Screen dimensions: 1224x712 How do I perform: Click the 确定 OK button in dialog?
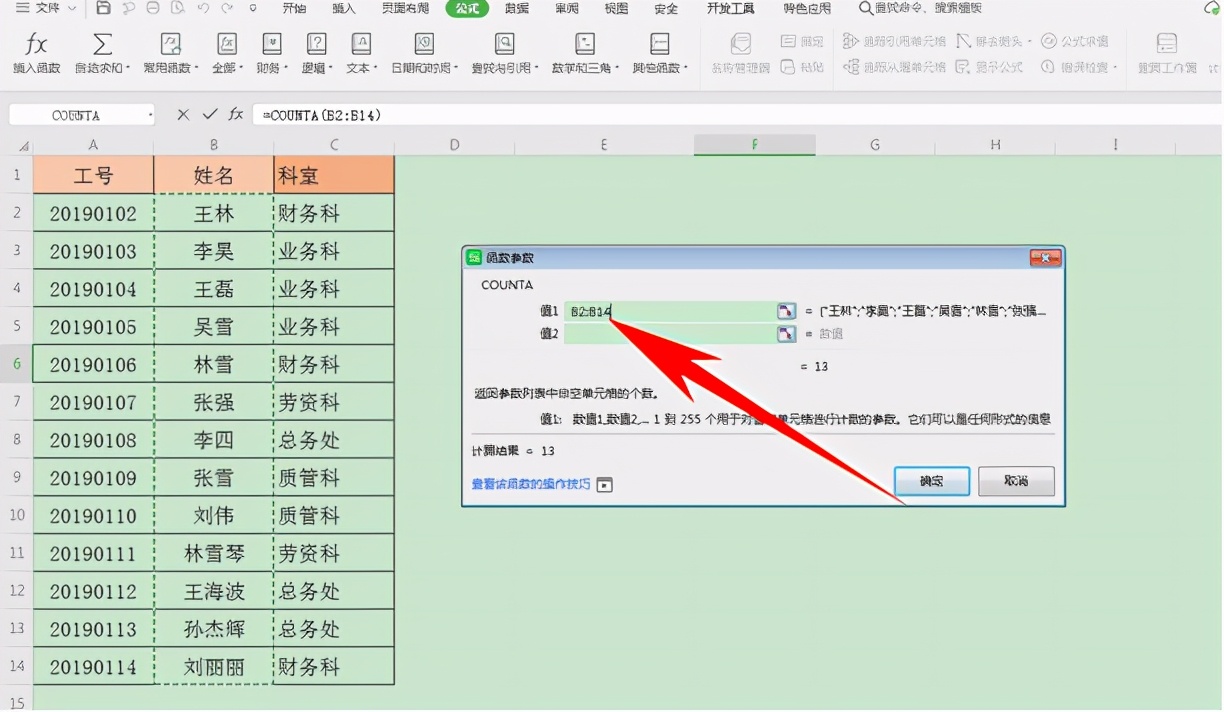coord(932,482)
